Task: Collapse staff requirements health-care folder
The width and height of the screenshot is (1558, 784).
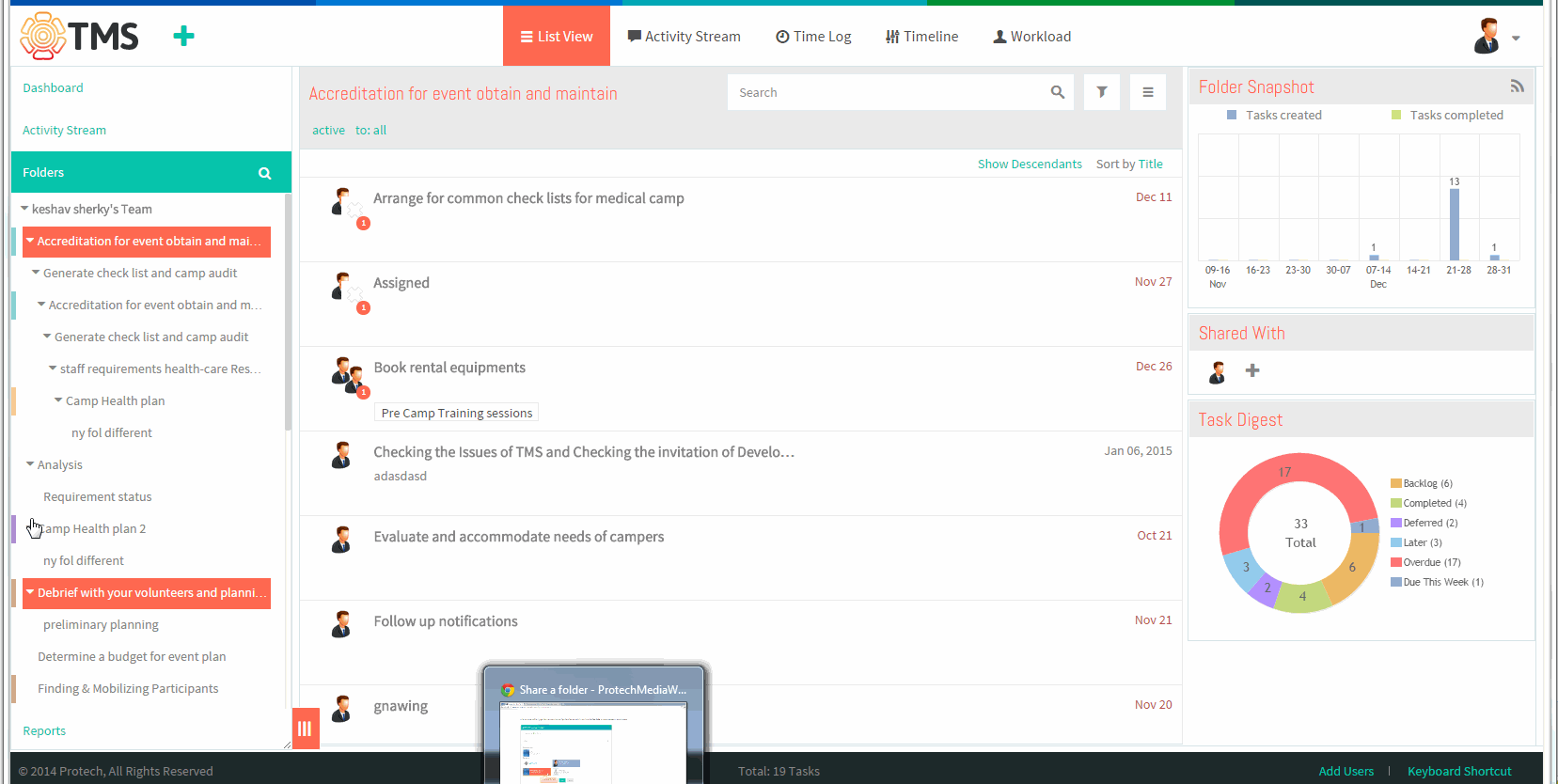Action: 53,368
